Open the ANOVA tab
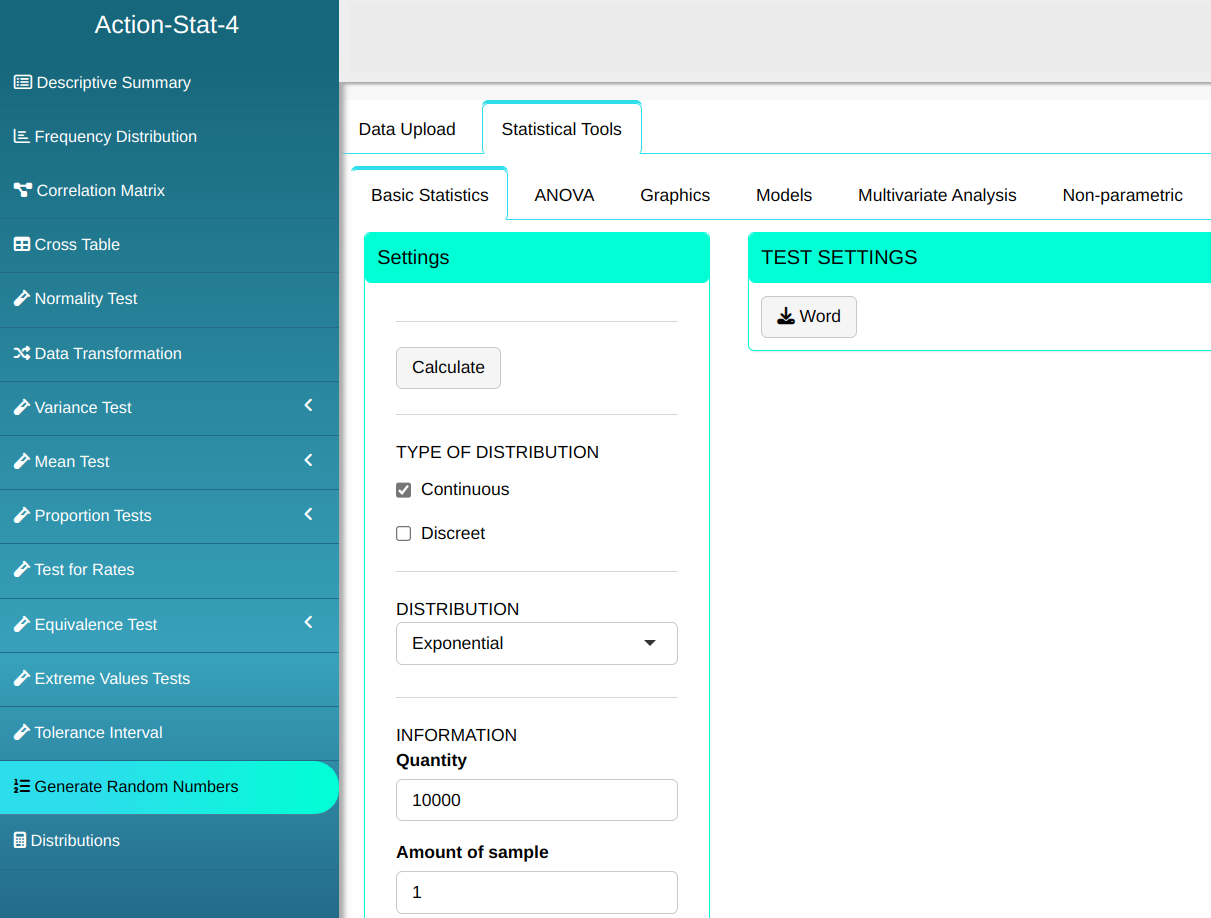Image resolution: width=1211 pixels, height=918 pixels. pyautogui.click(x=564, y=196)
